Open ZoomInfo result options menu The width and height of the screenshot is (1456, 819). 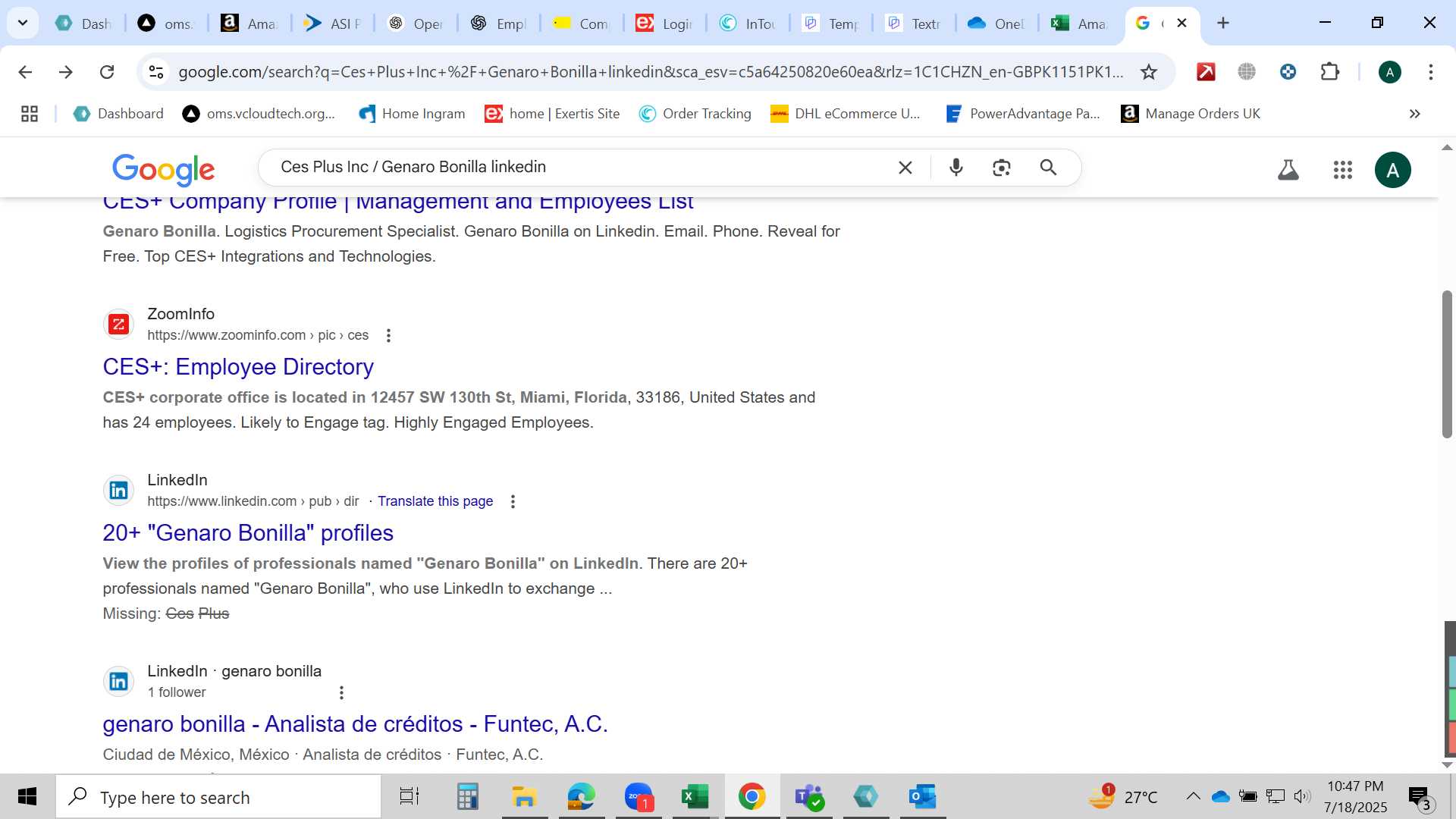(389, 335)
